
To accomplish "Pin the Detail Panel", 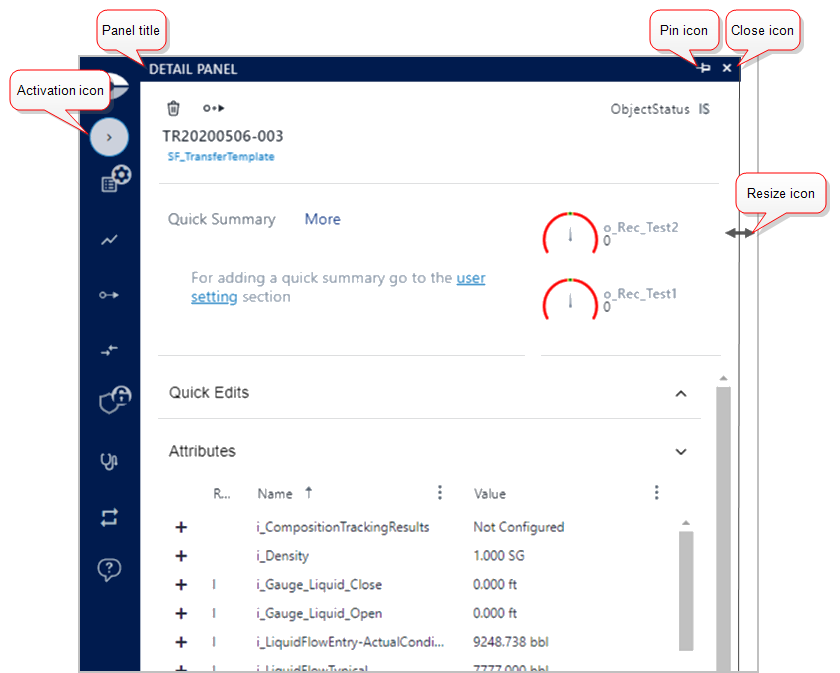I will [704, 69].
